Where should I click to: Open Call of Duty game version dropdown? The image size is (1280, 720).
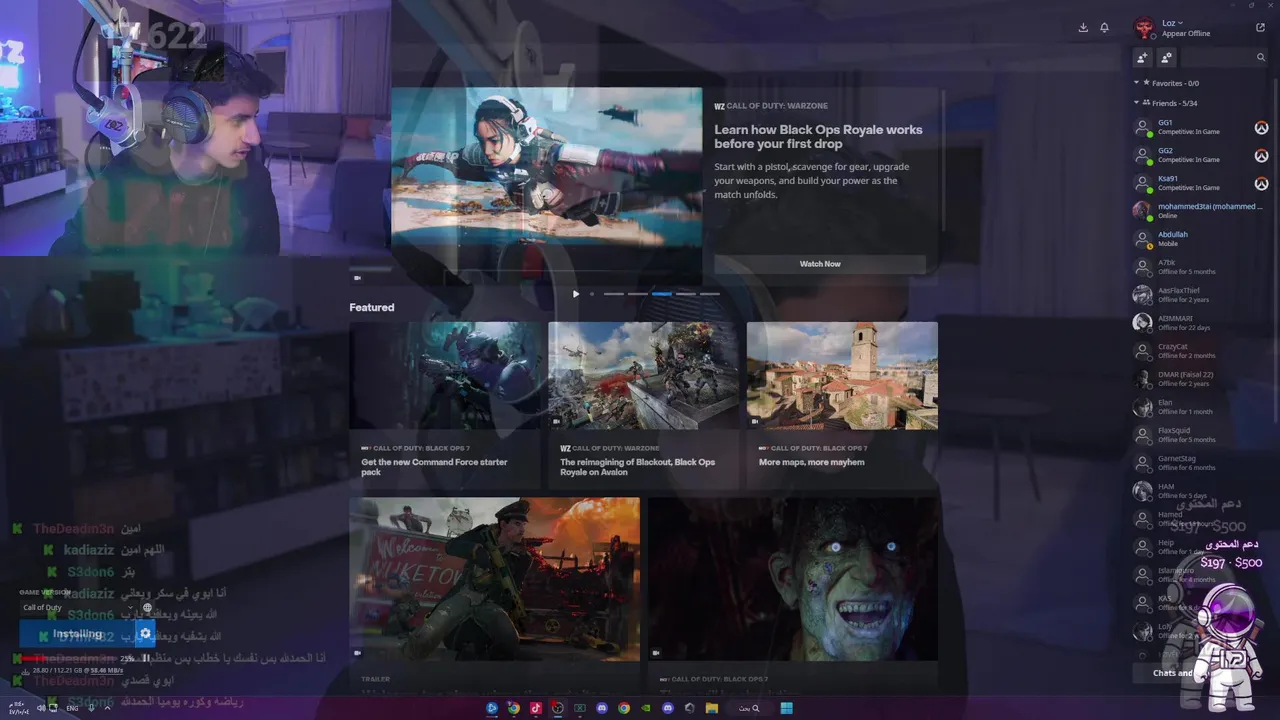click(78, 607)
